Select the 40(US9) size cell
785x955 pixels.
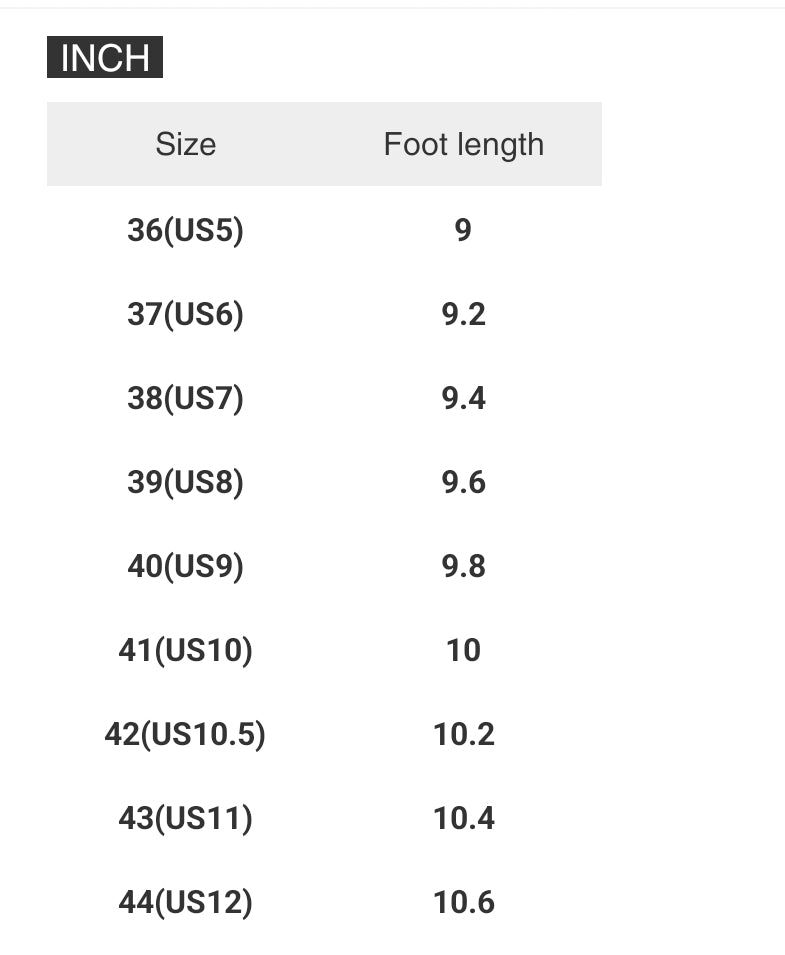[x=185, y=566]
